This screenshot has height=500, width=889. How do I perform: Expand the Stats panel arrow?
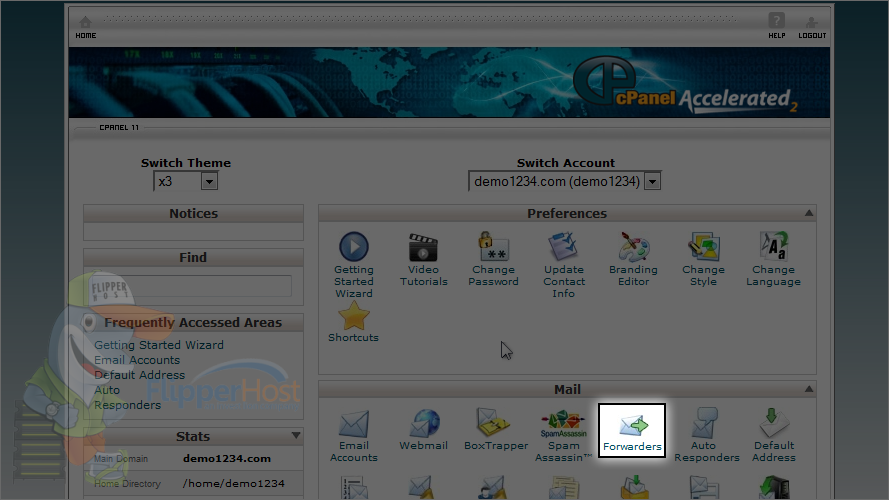pyautogui.click(x=296, y=435)
